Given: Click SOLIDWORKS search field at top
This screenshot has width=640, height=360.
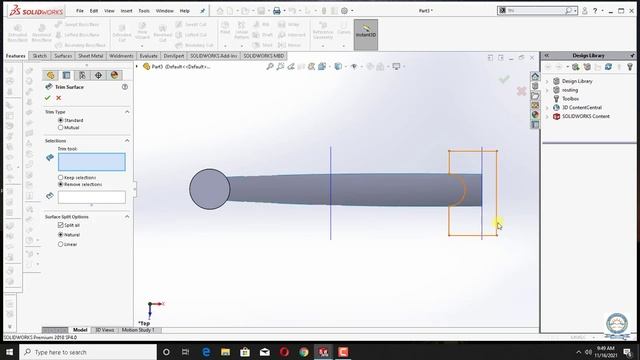Looking at the screenshot, I should point(537,11).
